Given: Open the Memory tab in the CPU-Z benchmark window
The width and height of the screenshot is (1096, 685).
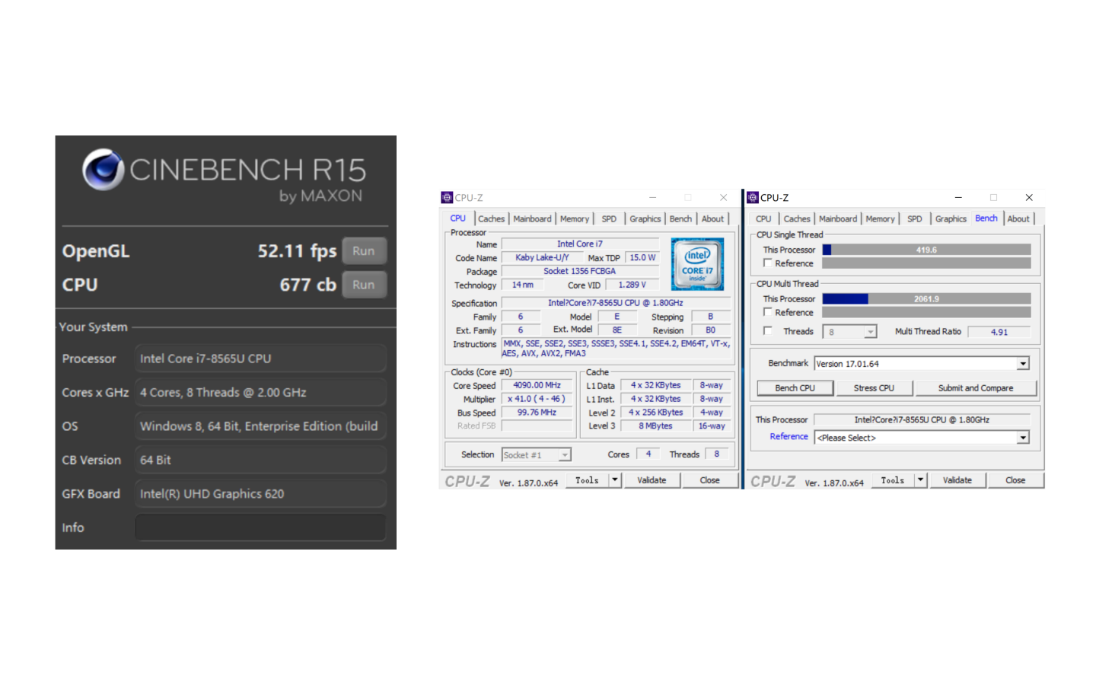Looking at the screenshot, I should (x=880, y=219).
